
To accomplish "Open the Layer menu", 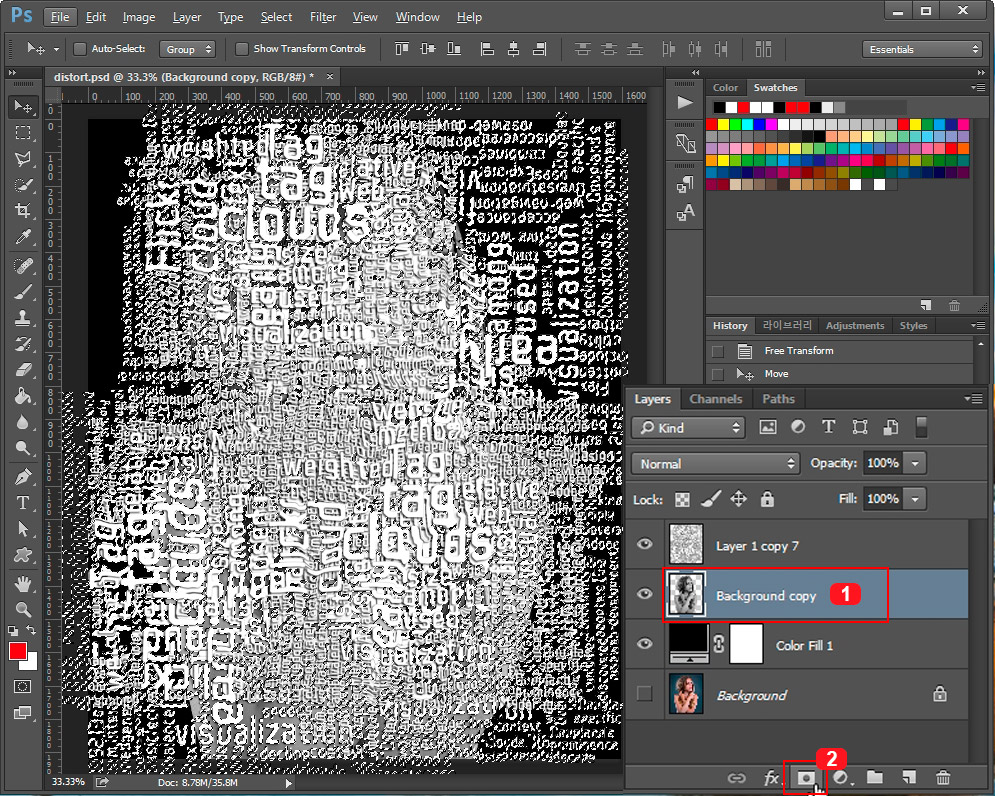I will coord(187,17).
